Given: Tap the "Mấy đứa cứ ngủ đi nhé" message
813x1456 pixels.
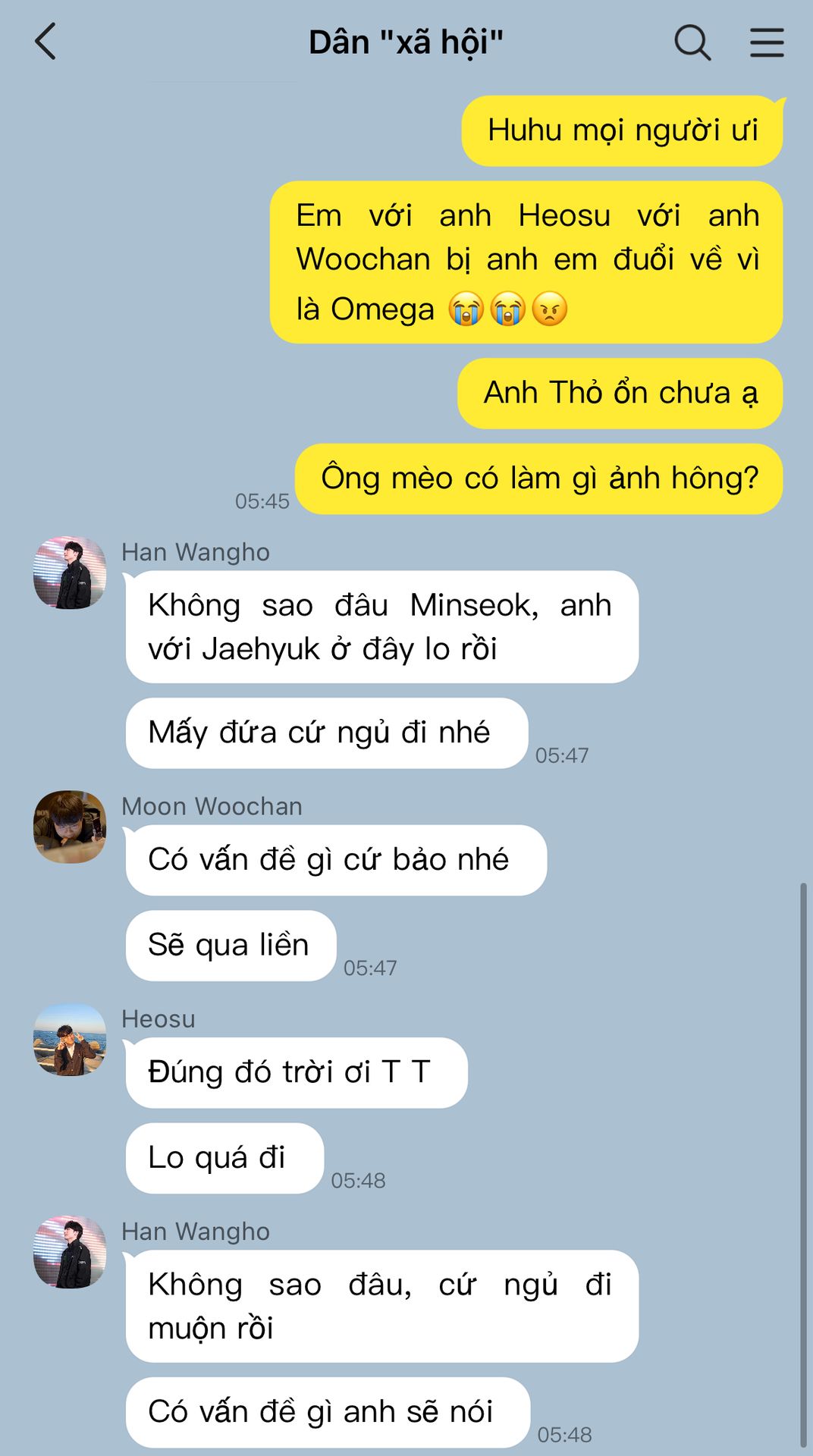Looking at the screenshot, I should click(x=326, y=733).
